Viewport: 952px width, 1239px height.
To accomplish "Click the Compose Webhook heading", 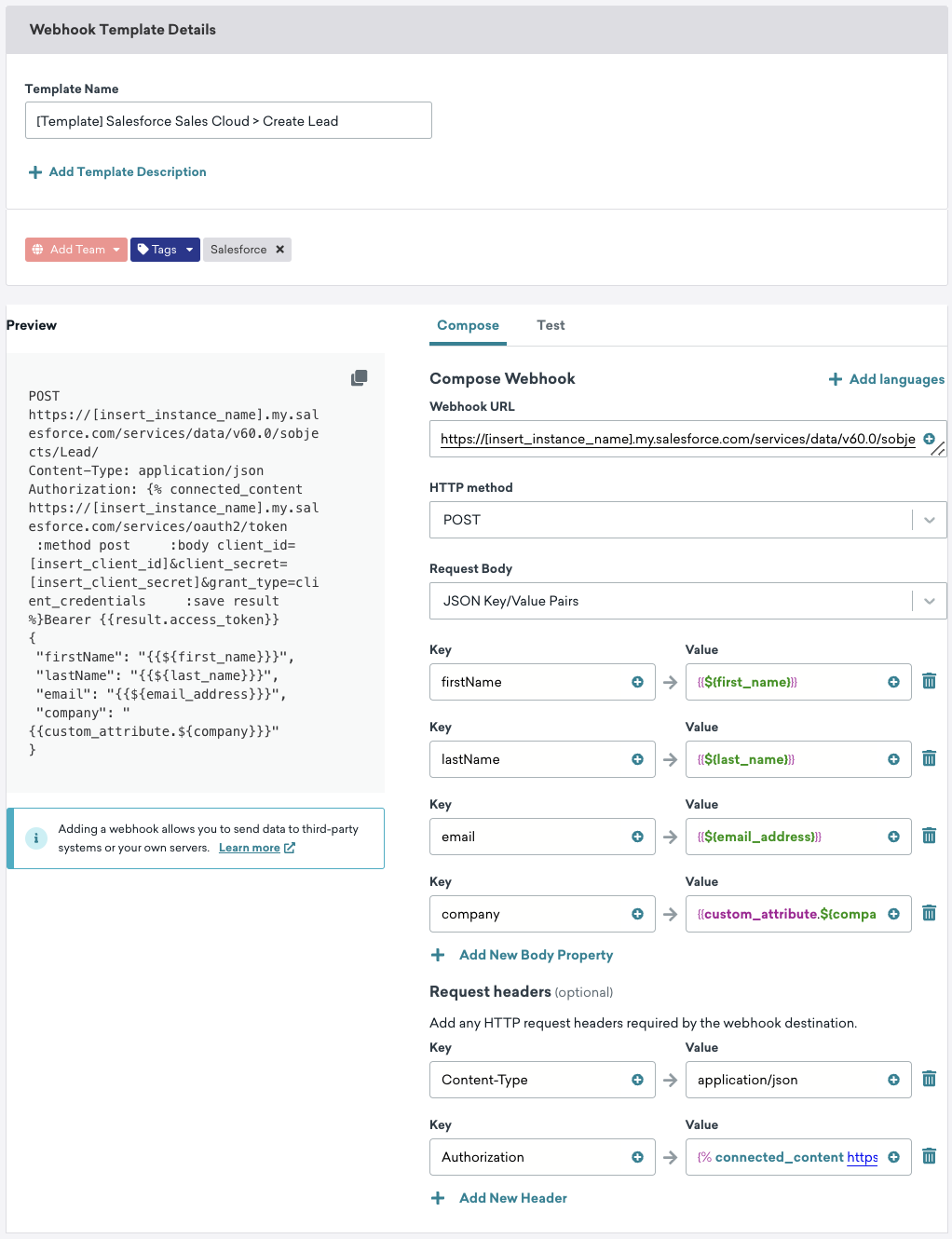I will tap(502, 378).
